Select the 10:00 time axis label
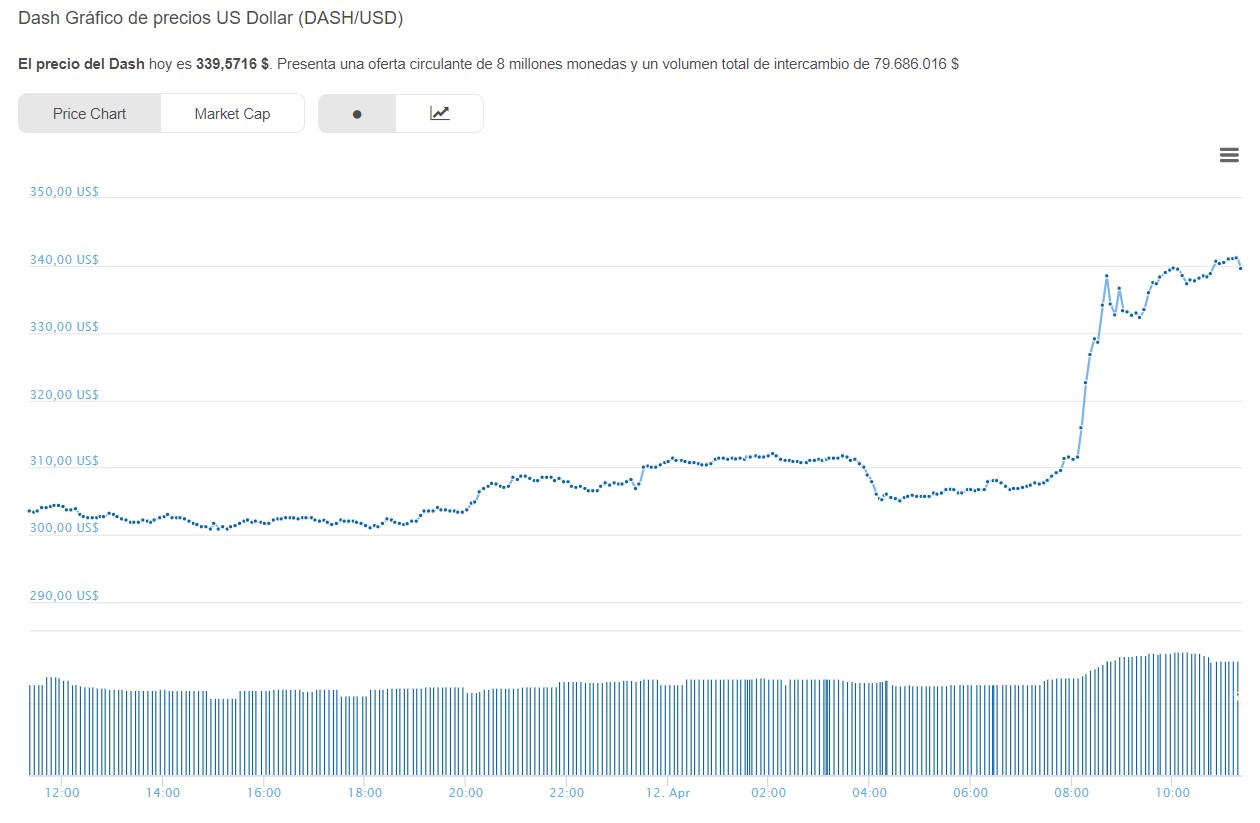Viewport: 1260px width, 823px height. (1172, 793)
